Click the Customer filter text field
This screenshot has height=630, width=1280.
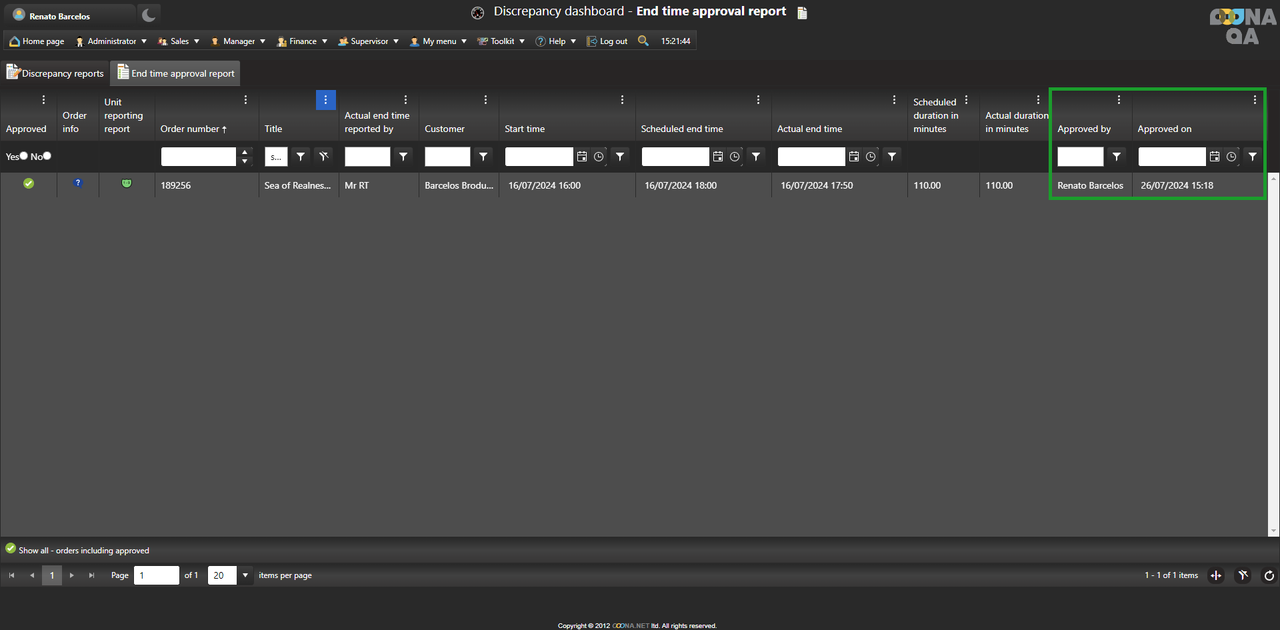point(447,157)
